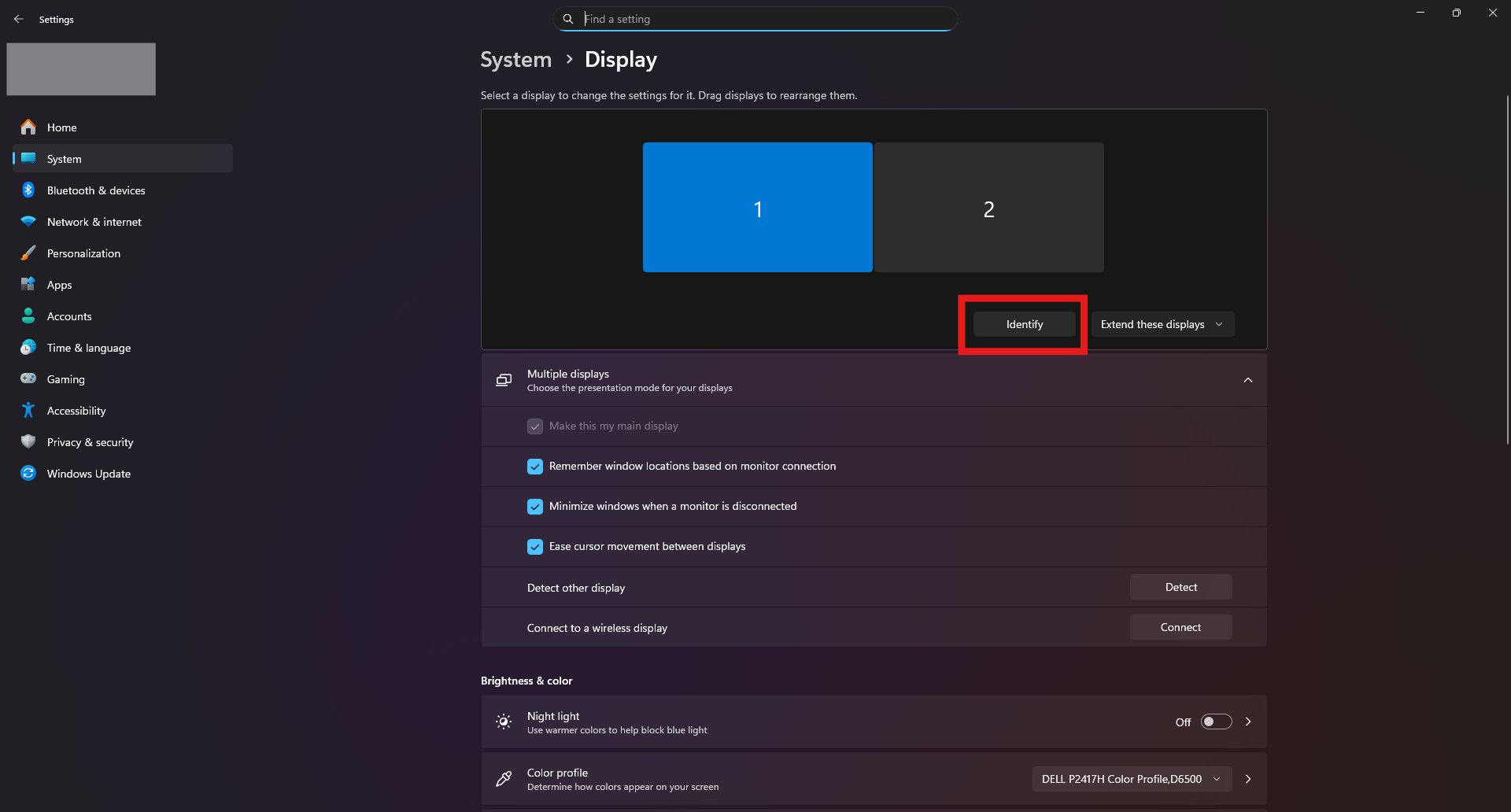Image resolution: width=1511 pixels, height=812 pixels.
Task: Uncheck Minimize windows when monitor disconnected
Action: point(535,507)
